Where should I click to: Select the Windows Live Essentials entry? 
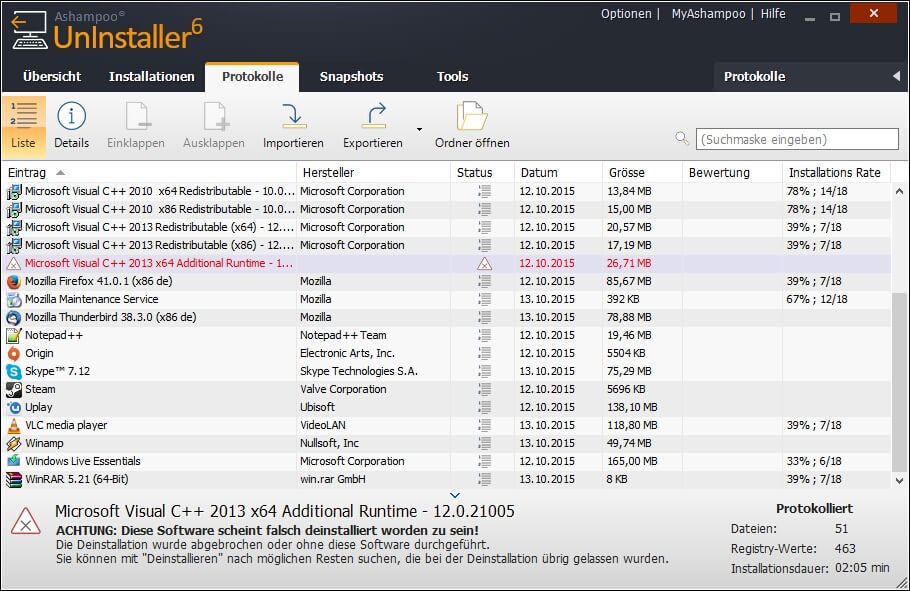click(447, 462)
